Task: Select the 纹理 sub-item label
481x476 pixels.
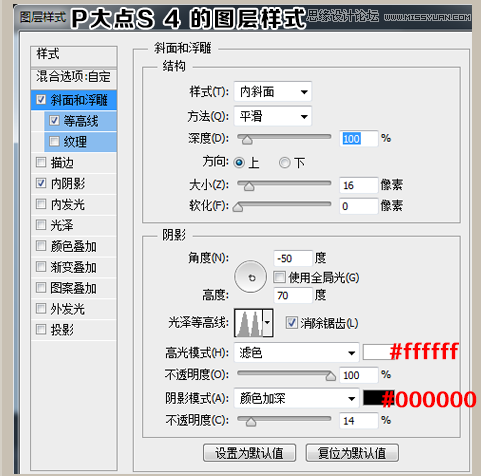Action: (x=75, y=142)
